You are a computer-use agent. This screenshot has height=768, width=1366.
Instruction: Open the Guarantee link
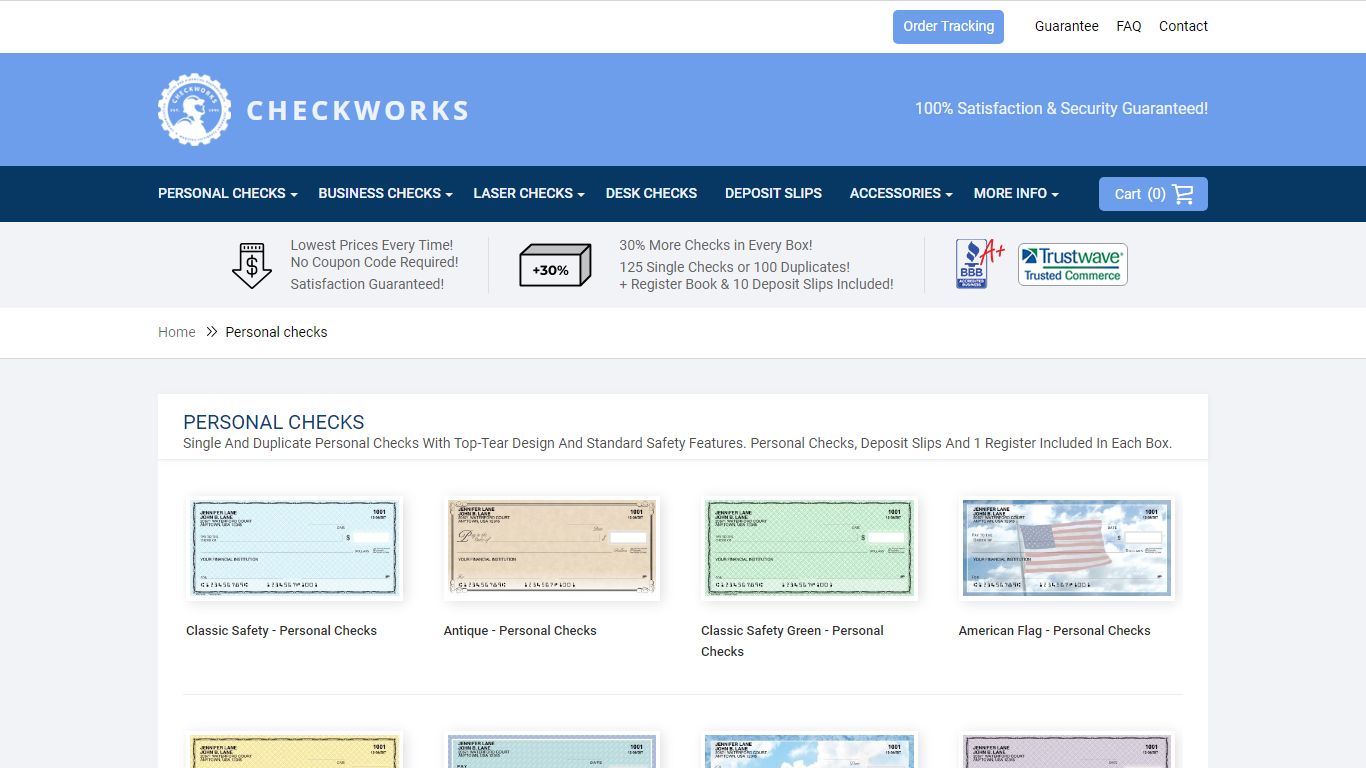[1066, 27]
